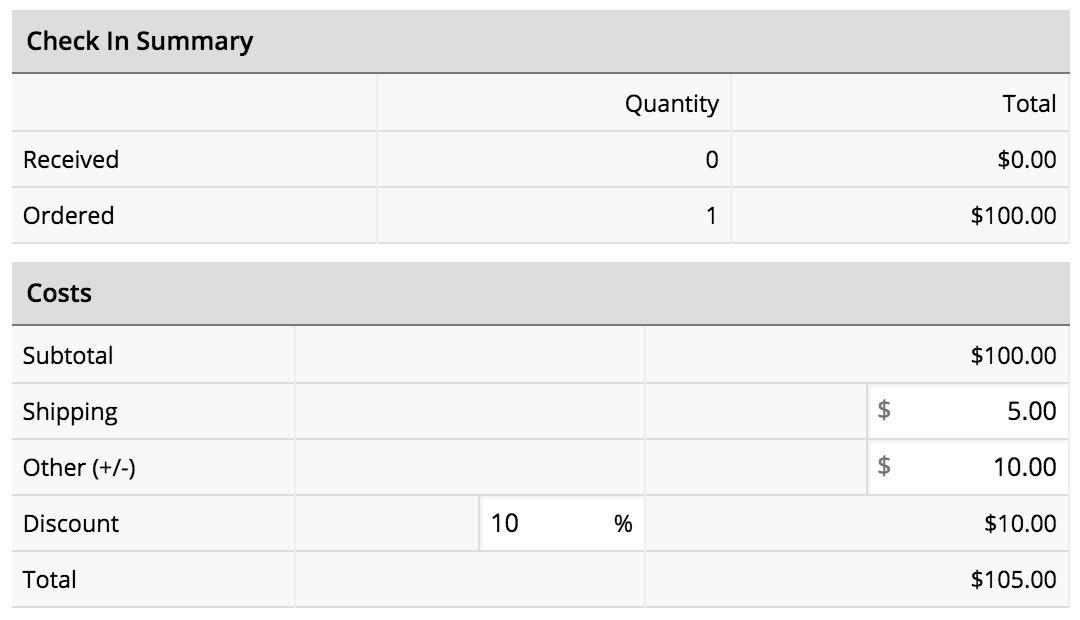
Task: Click the $10.00 calculated discount amount
Action: click(x=1024, y=523)
